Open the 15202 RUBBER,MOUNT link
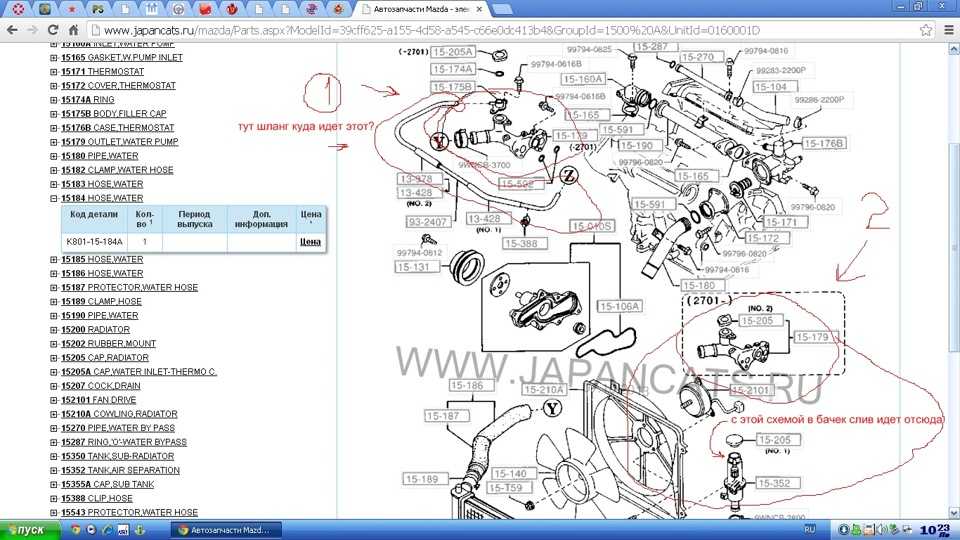This screenshot has width=960, height=540. [x=108, y=343]
